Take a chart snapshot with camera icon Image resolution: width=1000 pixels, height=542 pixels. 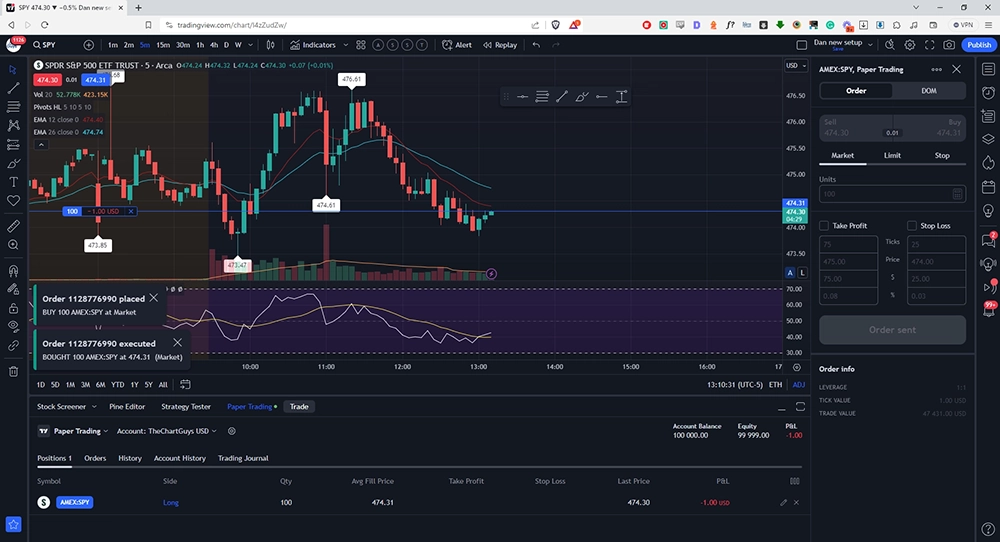coord(950,45)
